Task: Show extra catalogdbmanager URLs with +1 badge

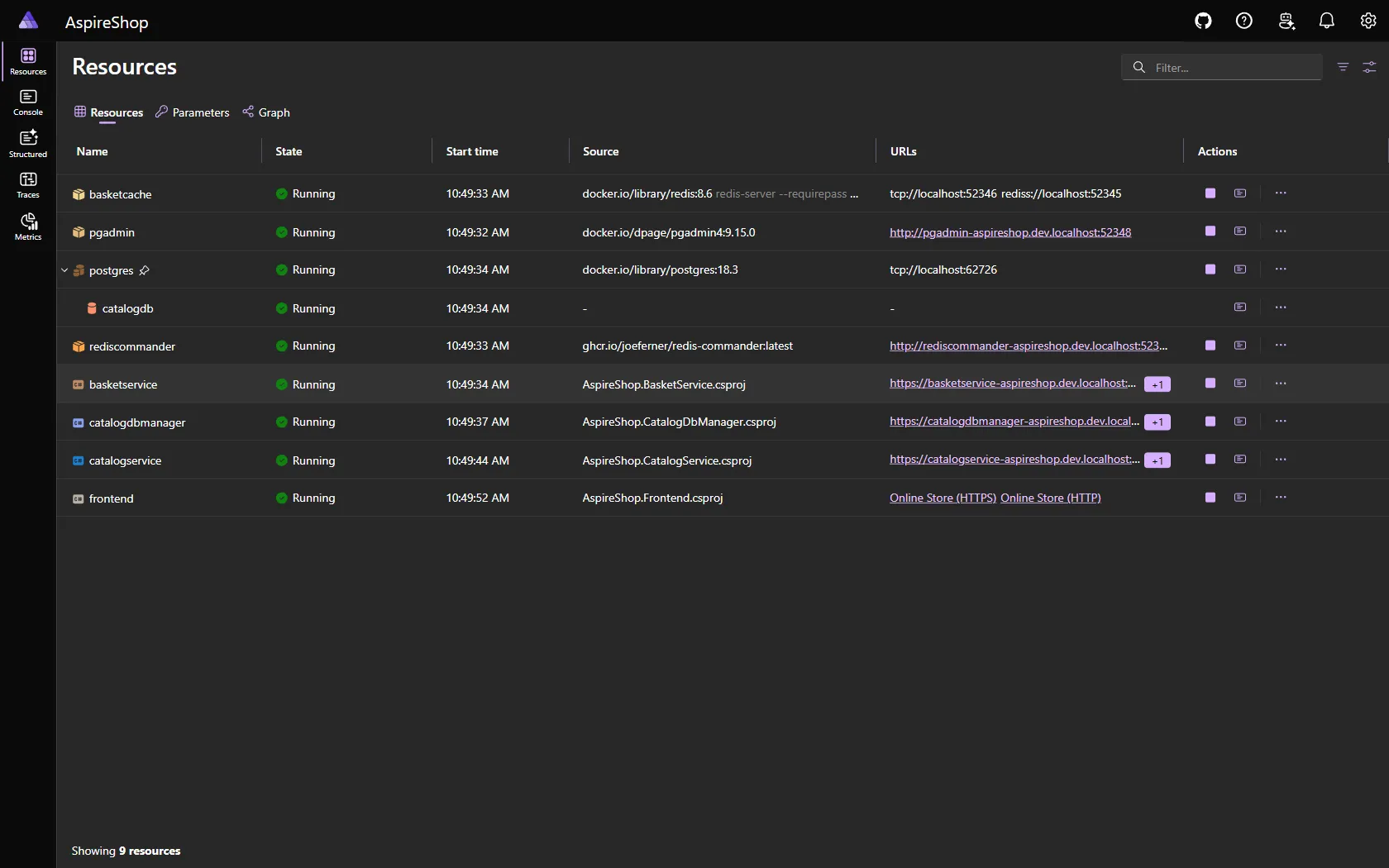Action: click(1157, 422)
